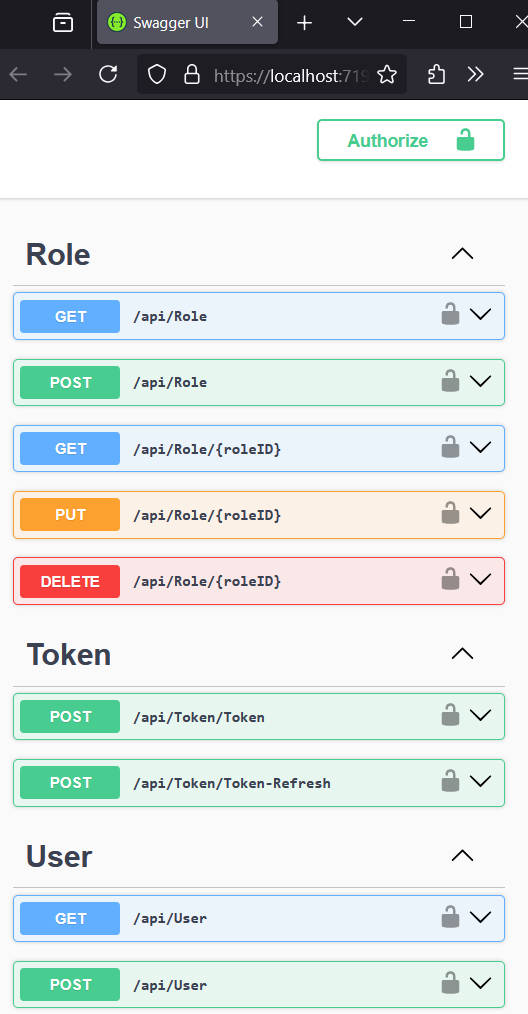Click the lock icon on DELETE /api/Role/{roleID}
The width and height of the screenshot is (528, 1014).
(450, 579)
